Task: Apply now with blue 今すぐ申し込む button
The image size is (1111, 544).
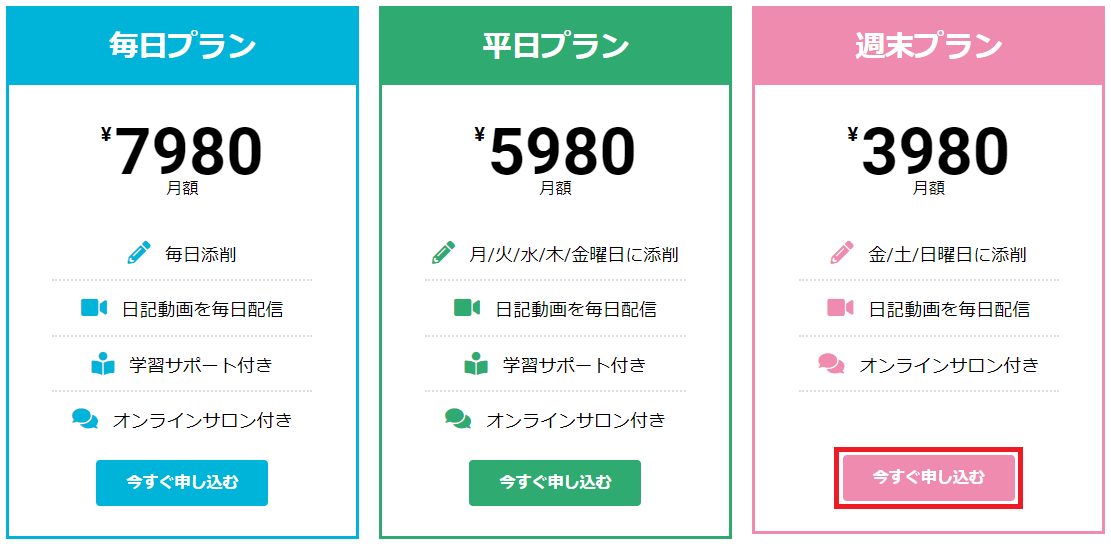Action: 182,483
